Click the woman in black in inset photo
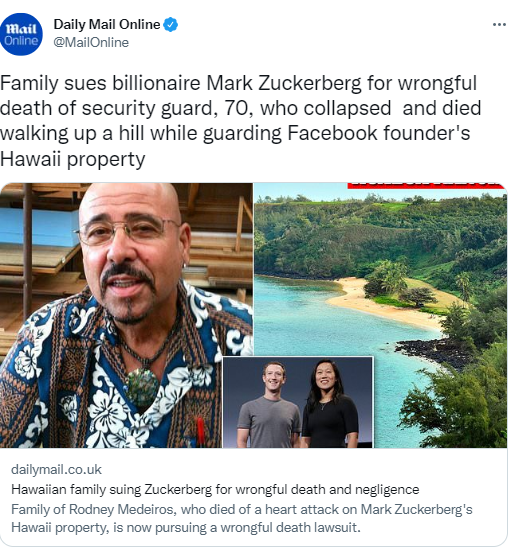The height and width of the screenshot is (554, 508). pos(329,404)
